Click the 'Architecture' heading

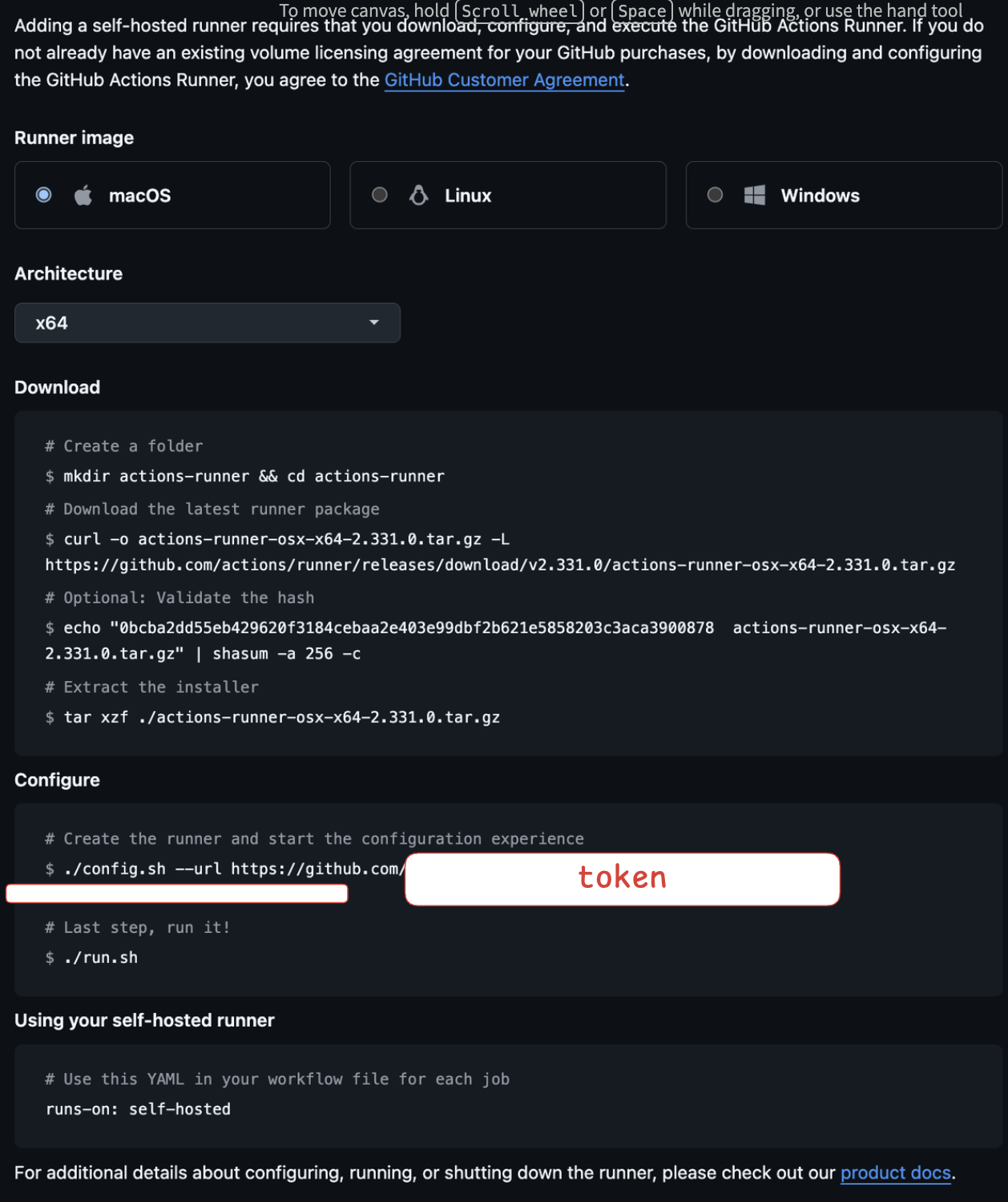68,274
